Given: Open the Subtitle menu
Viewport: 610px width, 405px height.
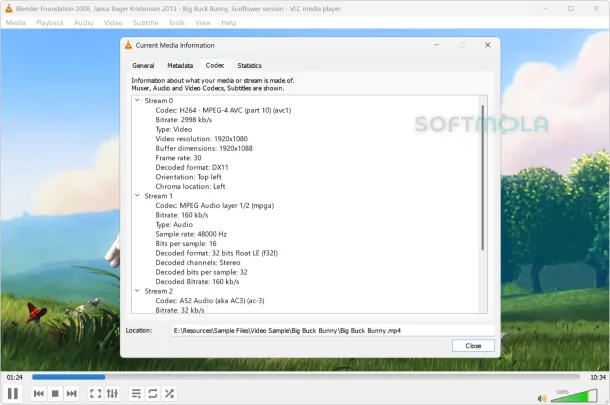Looking at the screenshot, I should point(145,23).
